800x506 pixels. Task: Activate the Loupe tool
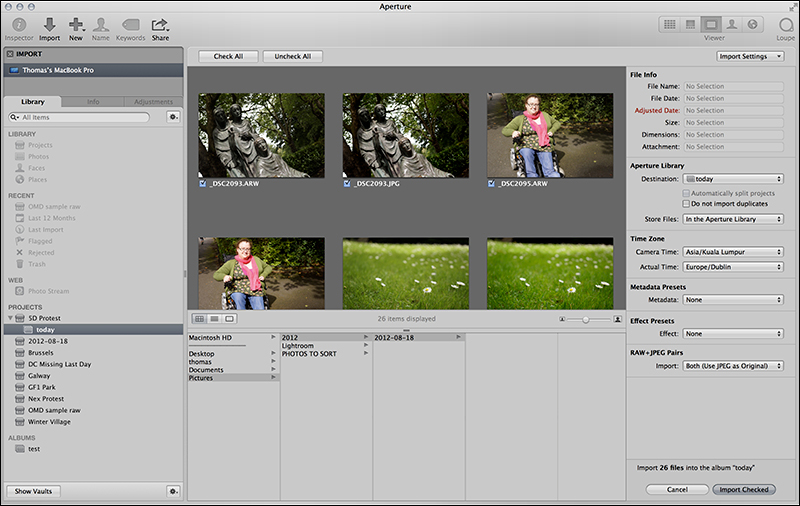[786, 24]
